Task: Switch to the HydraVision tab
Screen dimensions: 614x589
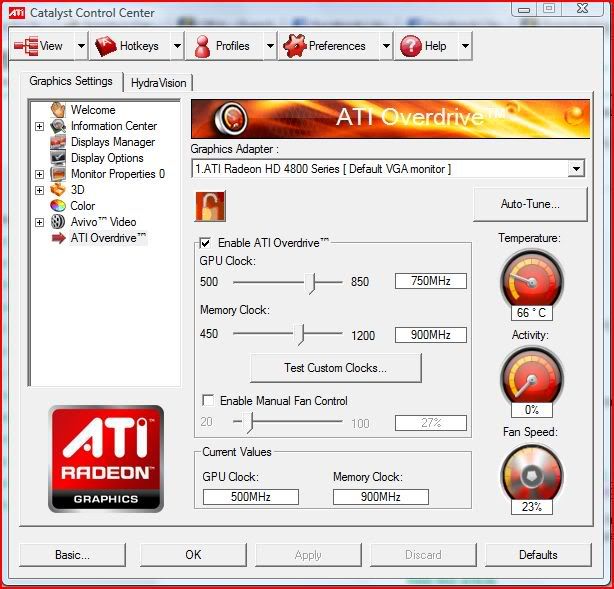Action: [158, 83]
